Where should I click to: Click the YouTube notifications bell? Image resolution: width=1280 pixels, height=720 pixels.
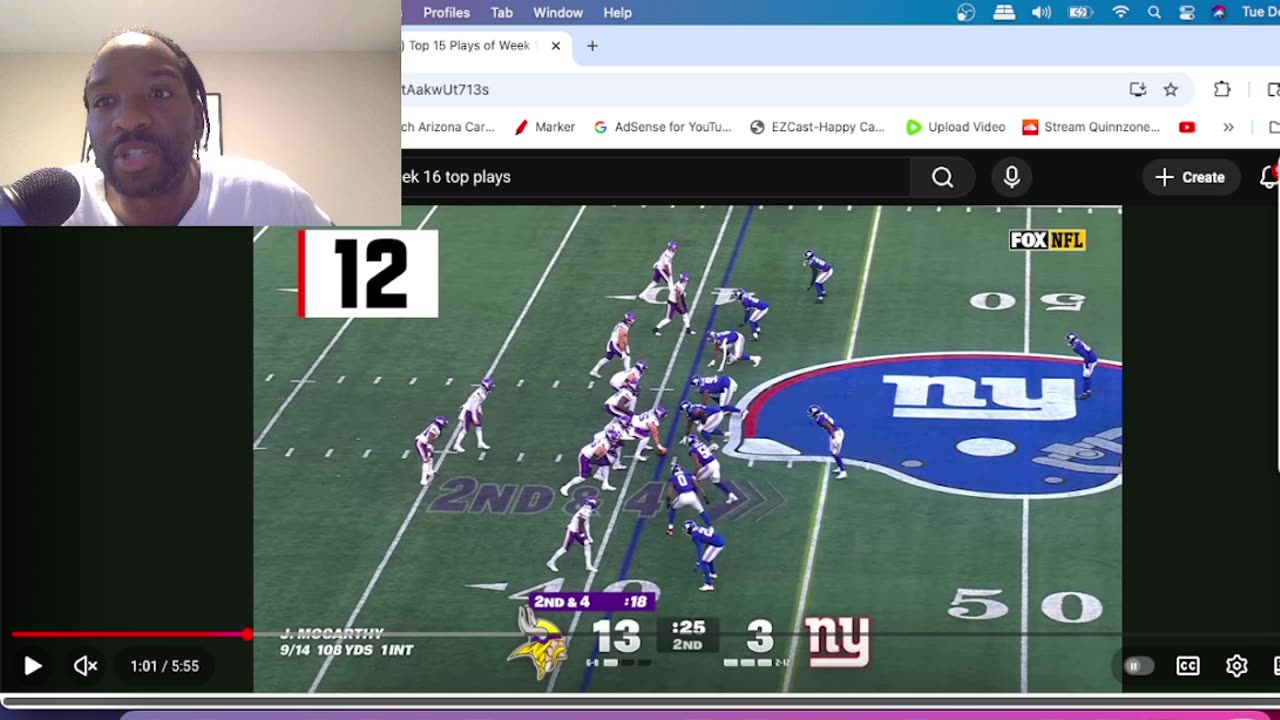point(1269,177)
